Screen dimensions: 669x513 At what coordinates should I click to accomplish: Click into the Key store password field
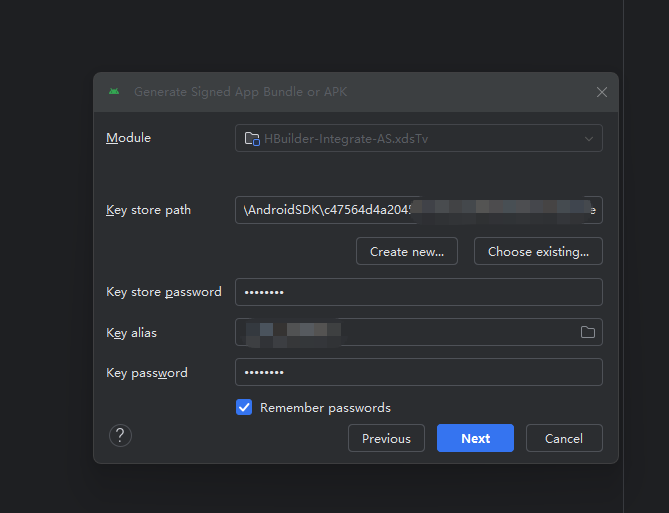[x=418, y=292]
